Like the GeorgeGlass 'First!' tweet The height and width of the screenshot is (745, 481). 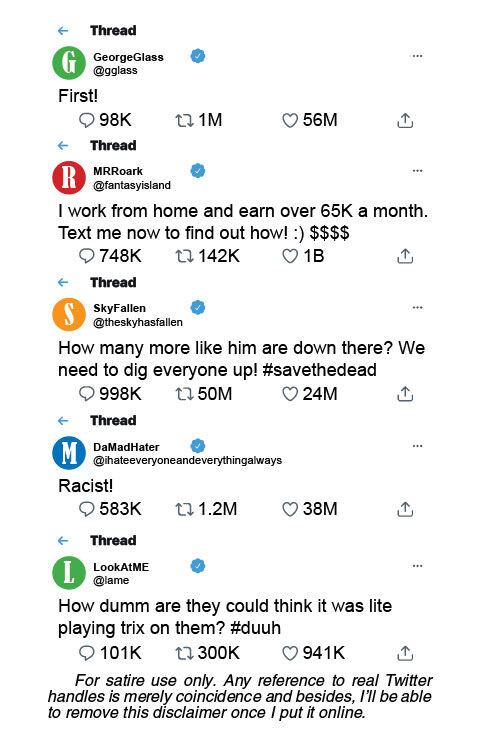click(290, 120)
